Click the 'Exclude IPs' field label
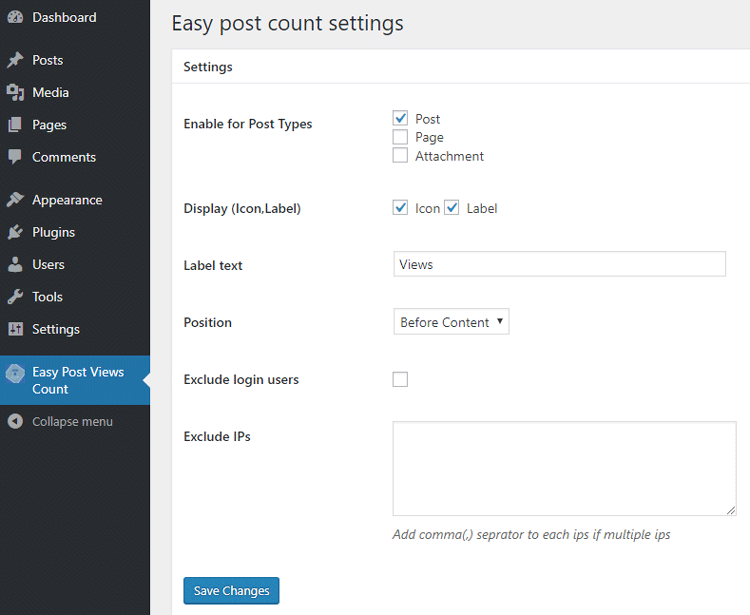Image resolution: width=750 pixels, height=615 pixels. [217, 437]
